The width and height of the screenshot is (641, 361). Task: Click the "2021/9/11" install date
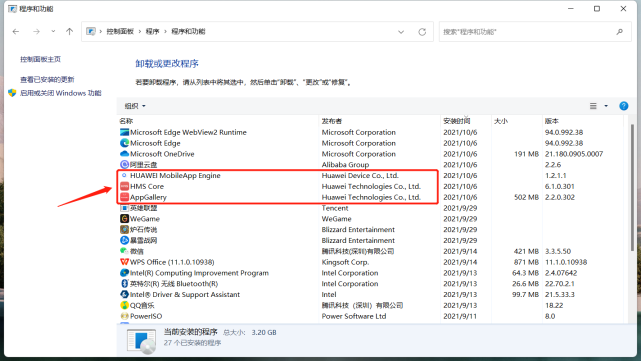pyautogui.click(x=459, y=316)
